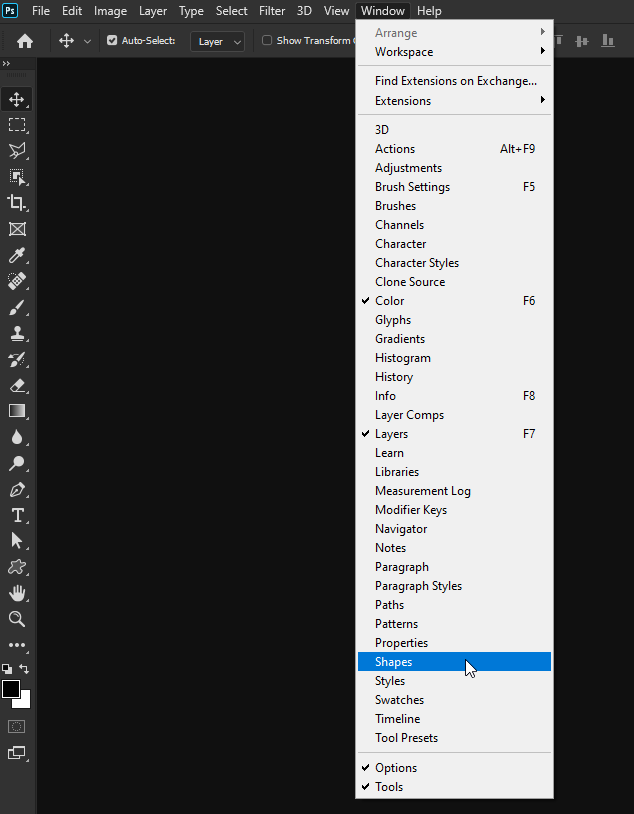634x814 pixels.
Task: Click align vertical centers icon in options bar
Action: (582, 41)
